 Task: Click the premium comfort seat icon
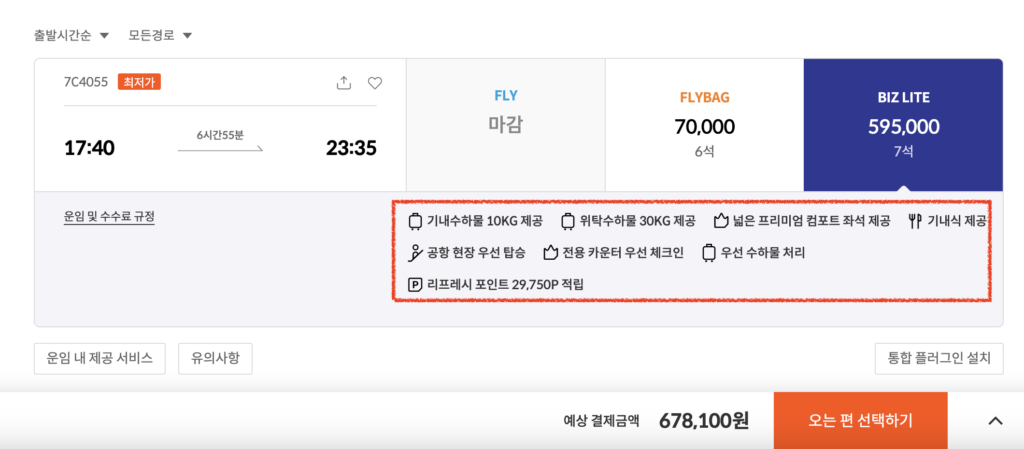pyautogui.click(x=720, y=221)
